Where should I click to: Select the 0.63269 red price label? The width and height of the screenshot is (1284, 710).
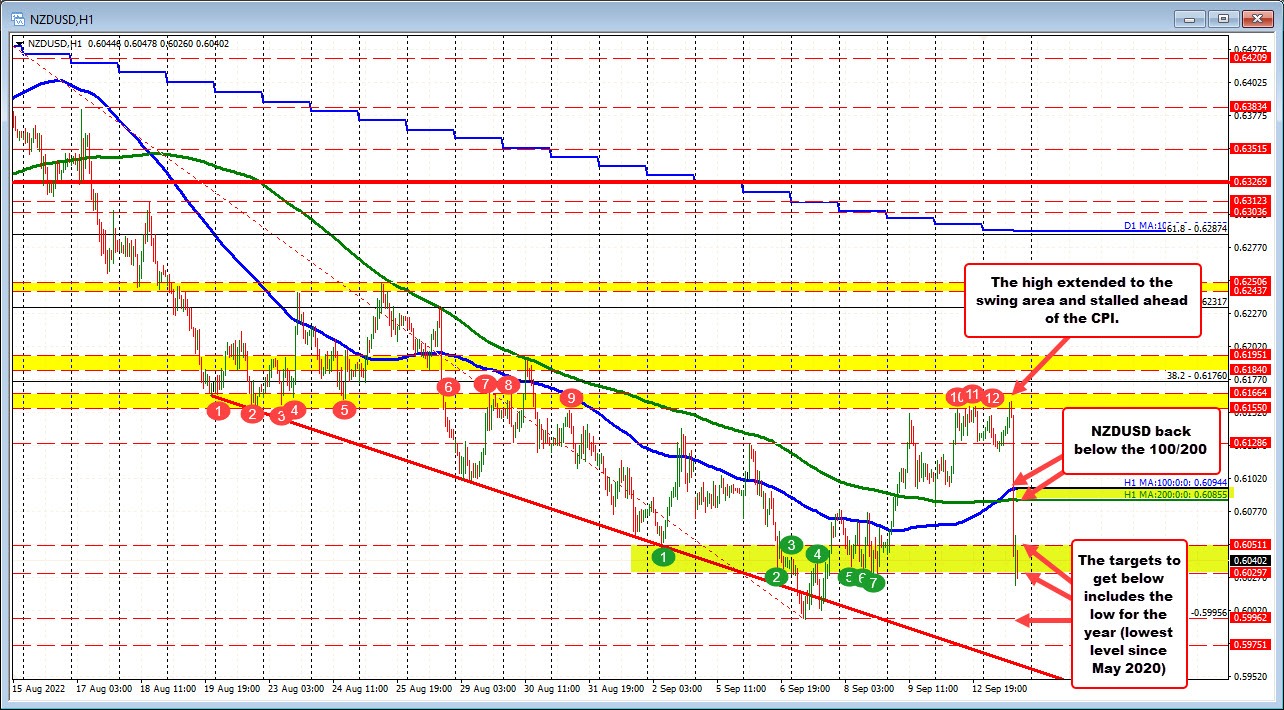(x=1249, y=182)
